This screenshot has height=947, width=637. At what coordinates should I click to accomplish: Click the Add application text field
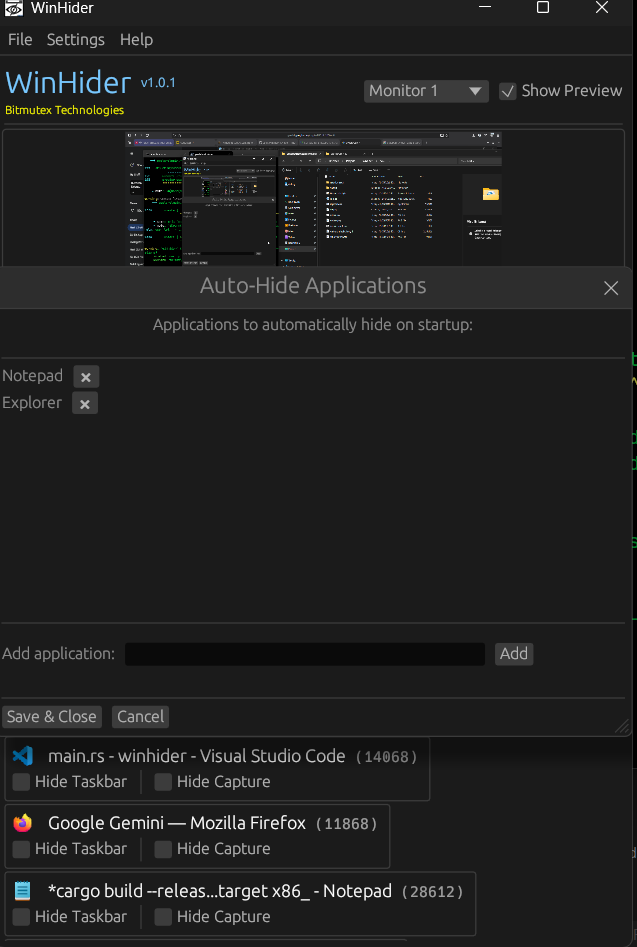[304, 654]
